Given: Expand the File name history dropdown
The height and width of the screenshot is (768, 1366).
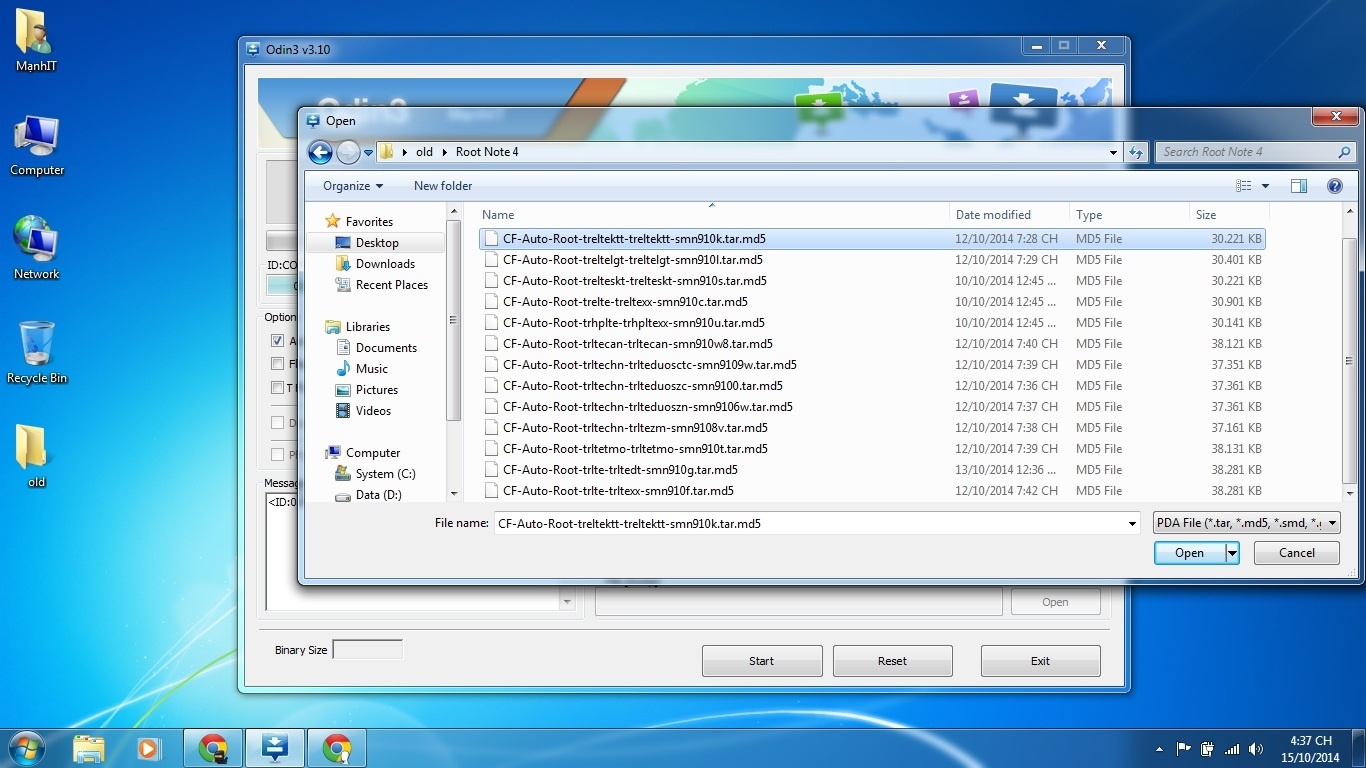Looking at the screenshot, I should 1132,523.
